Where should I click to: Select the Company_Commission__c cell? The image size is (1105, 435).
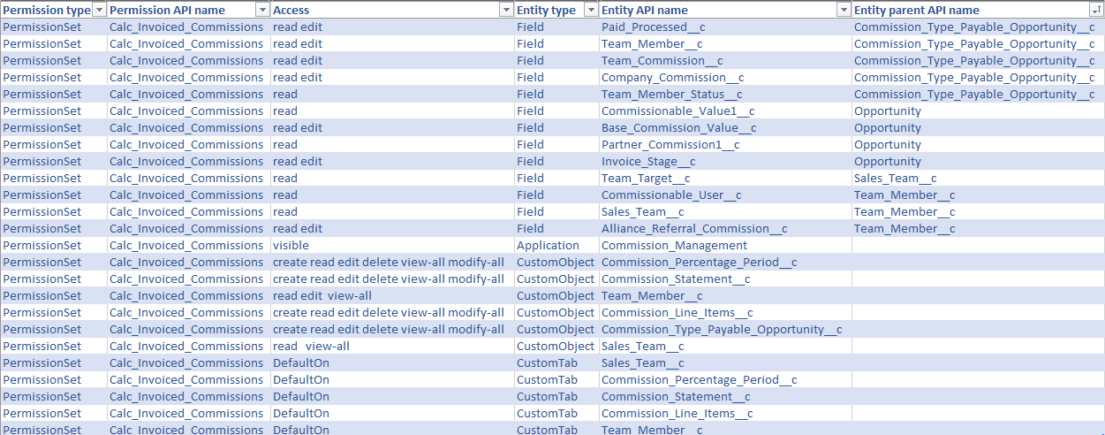pyautogui.click(x=672, y=77)
